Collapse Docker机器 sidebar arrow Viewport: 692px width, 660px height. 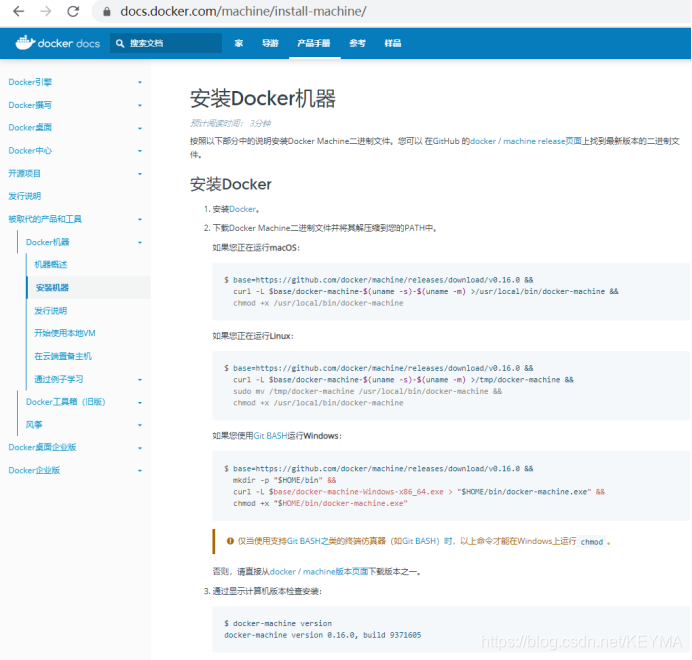tap(140, 242)
